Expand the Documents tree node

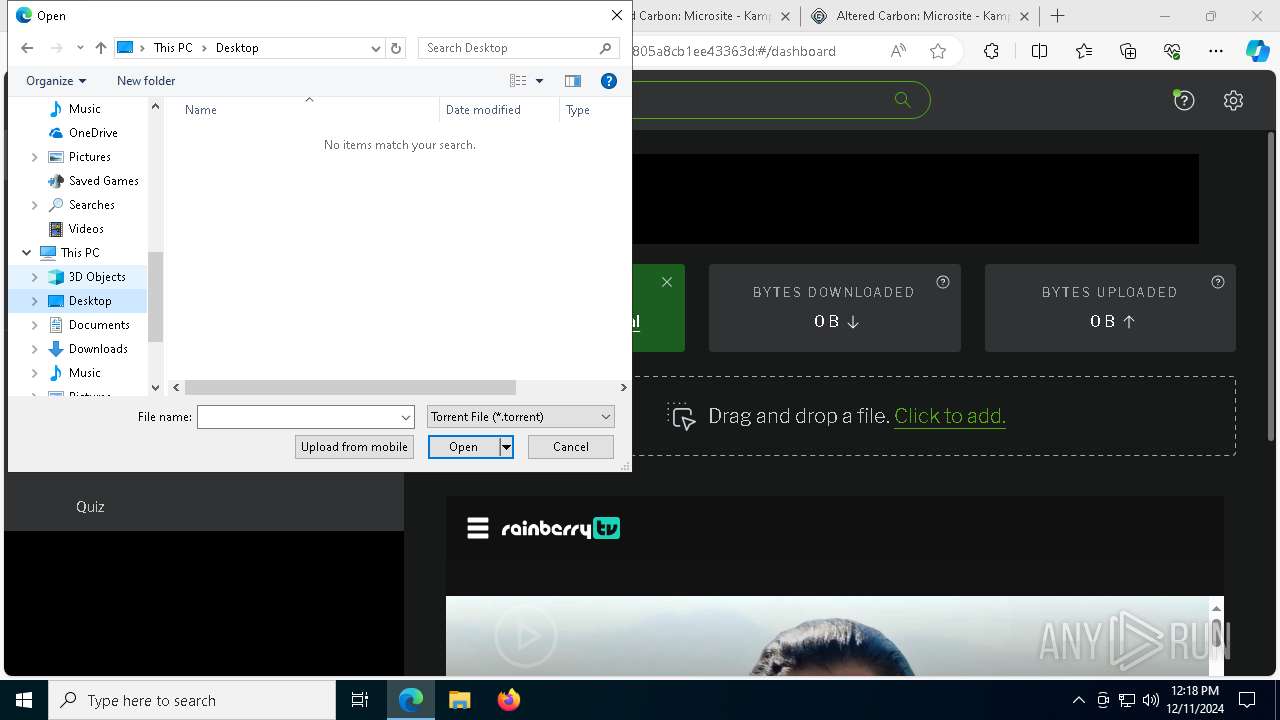coord(35,325)
